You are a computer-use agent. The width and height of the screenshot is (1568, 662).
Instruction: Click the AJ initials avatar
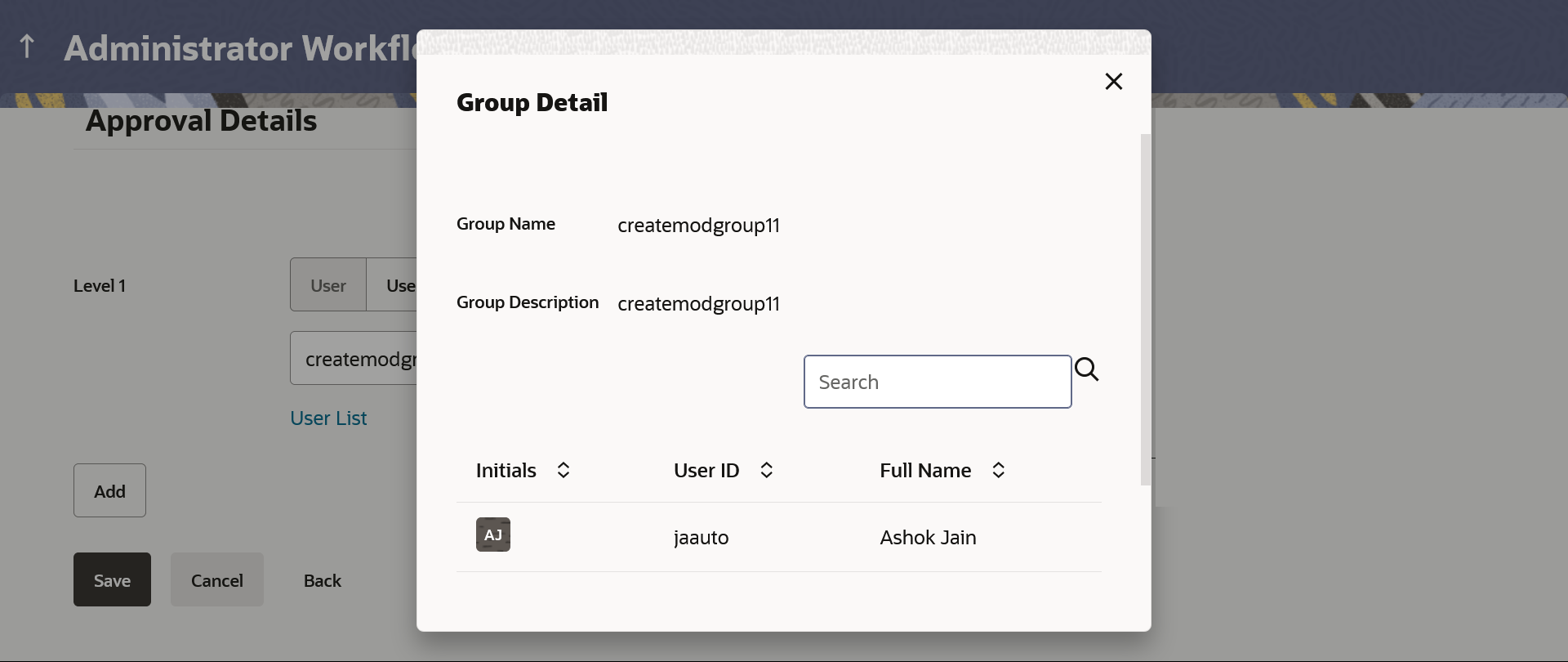click(493, 535)
